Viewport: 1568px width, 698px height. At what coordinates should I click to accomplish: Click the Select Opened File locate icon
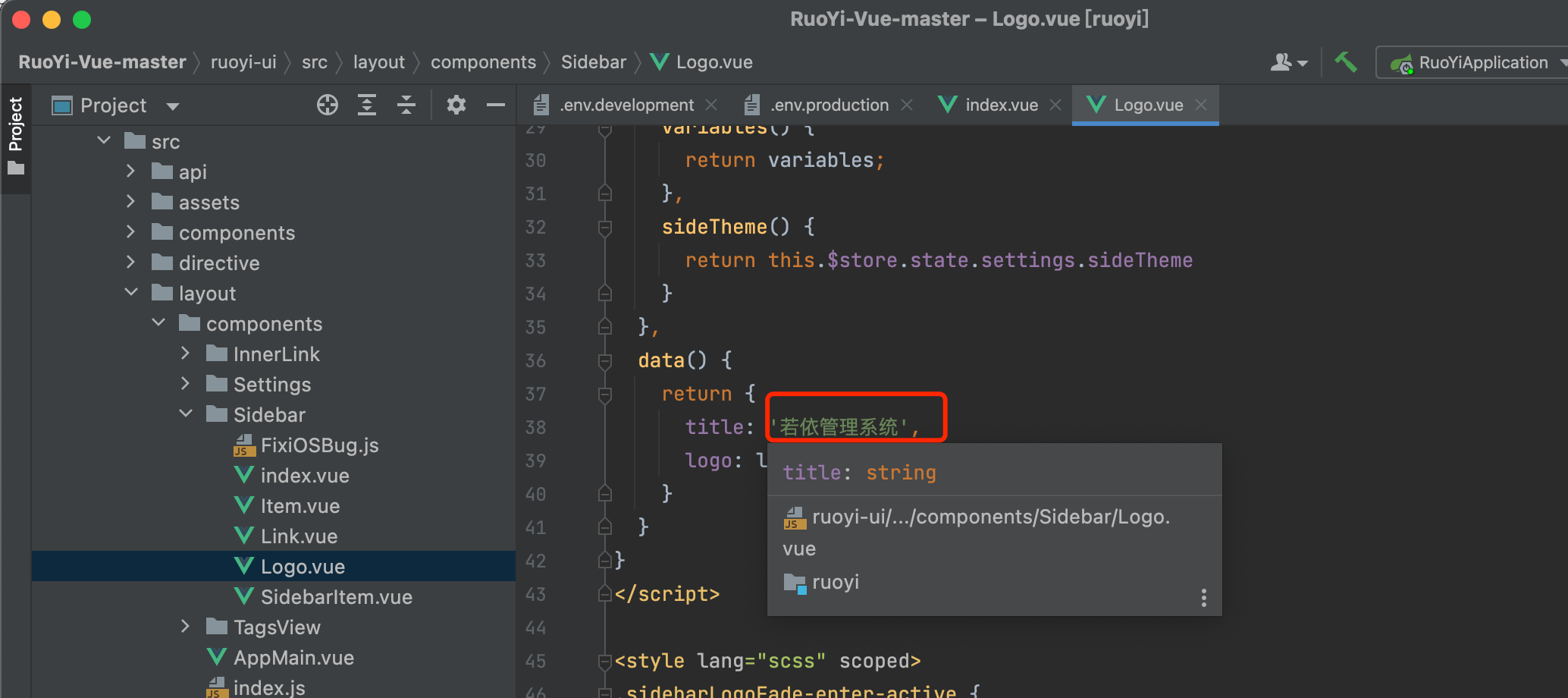(x=328, y=105)
